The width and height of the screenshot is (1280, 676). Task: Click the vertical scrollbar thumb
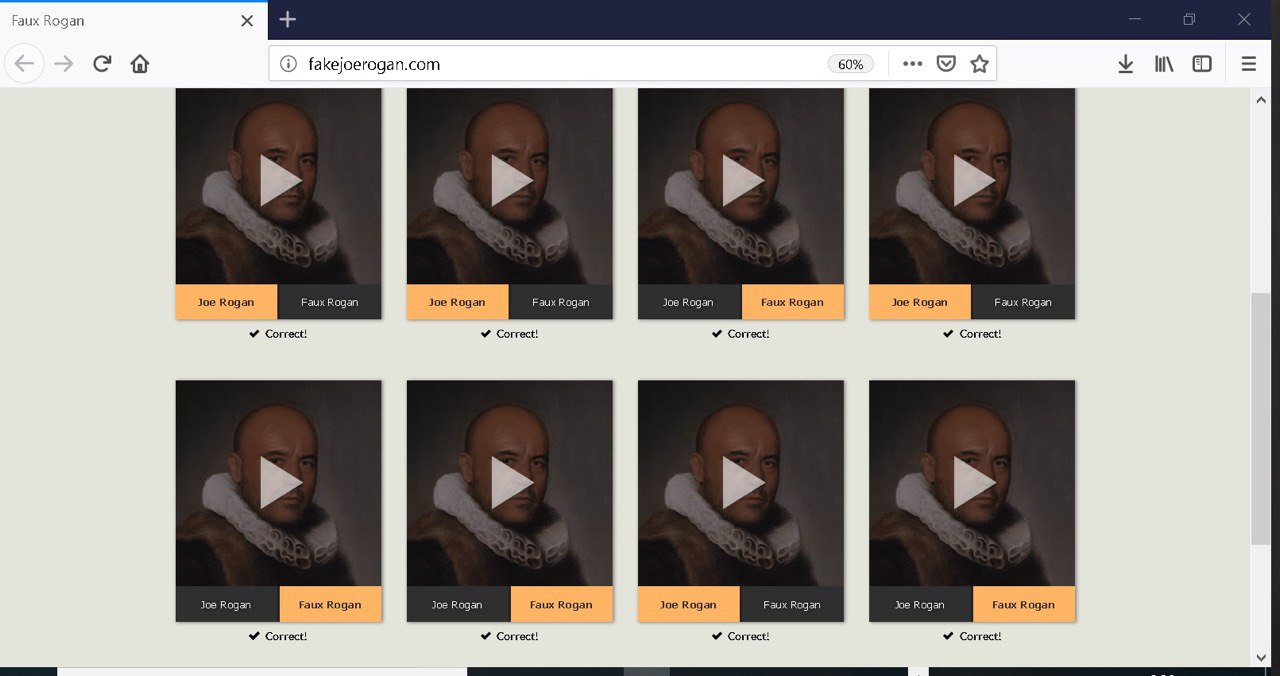point(1260,419)
